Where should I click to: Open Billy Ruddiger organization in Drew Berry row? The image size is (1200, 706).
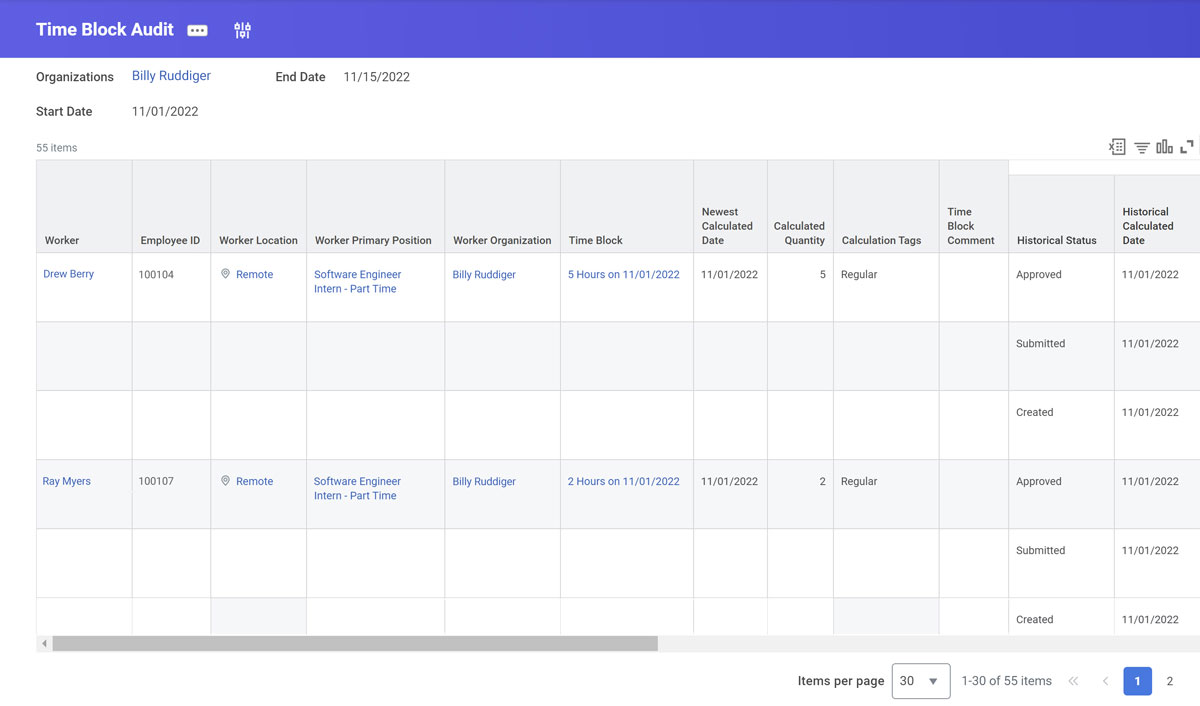(x=484, y=274)
